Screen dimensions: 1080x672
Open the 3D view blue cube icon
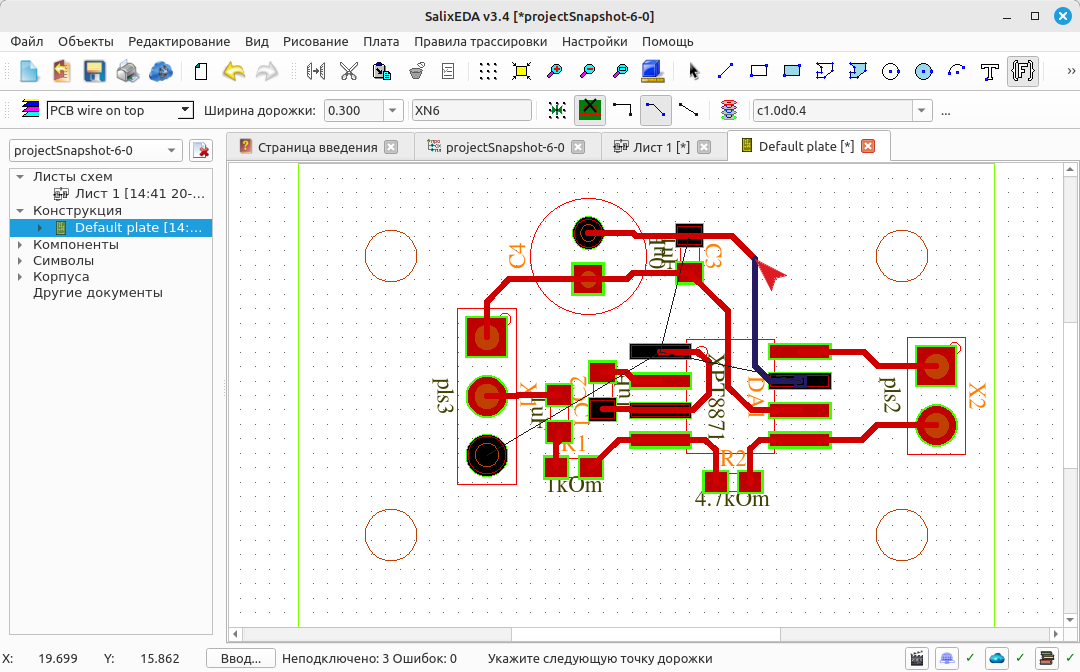tap(652, 71)
